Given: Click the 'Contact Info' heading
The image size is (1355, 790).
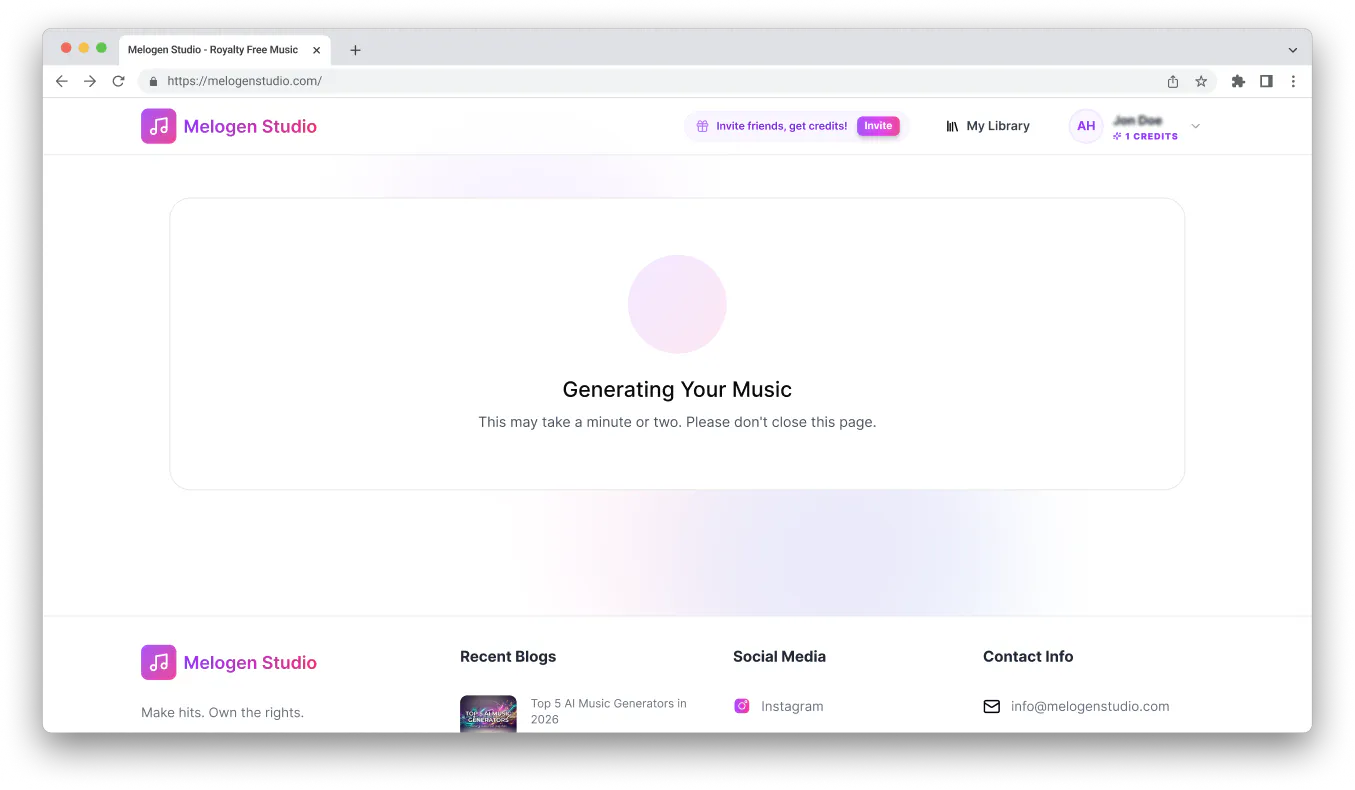Looking at the screenshot, I should click(1028, 657).
